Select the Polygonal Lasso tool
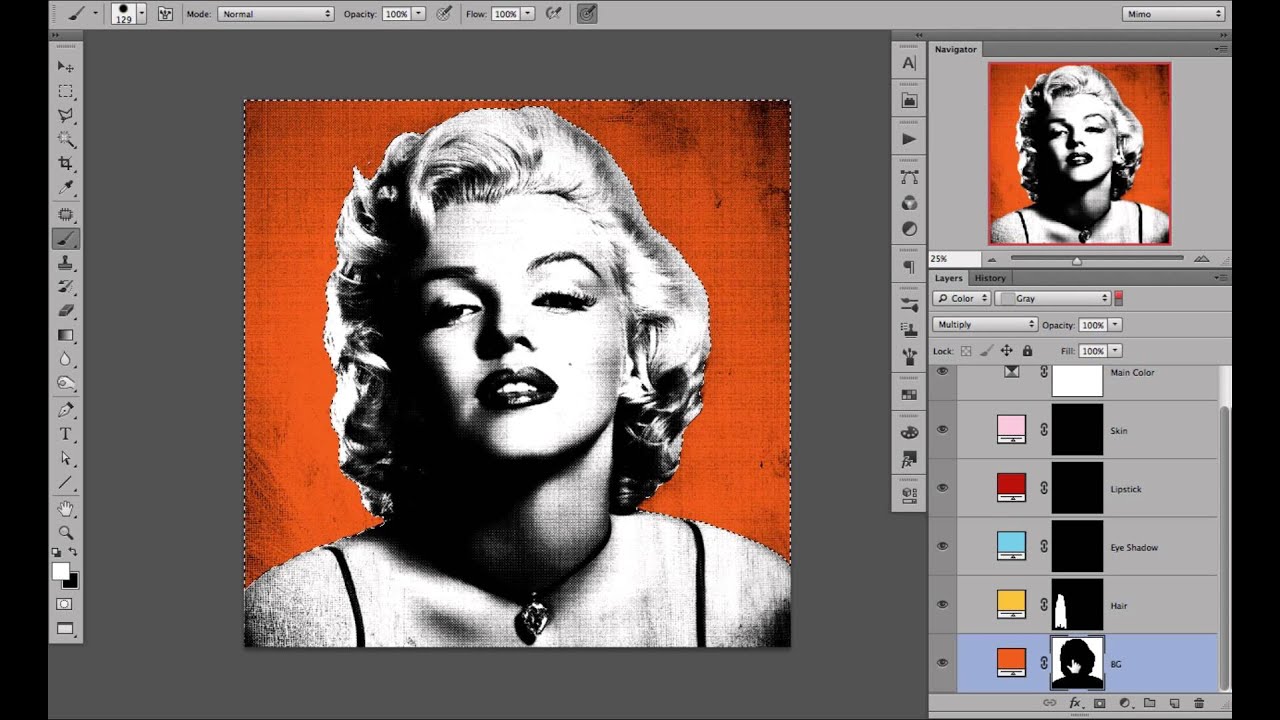Viewport: 1280px width, 720px height. point(65,115)
